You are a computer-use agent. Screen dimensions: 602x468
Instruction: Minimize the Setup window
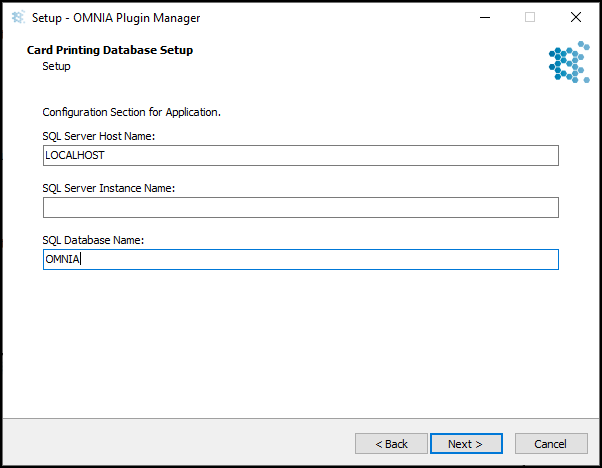485,17
